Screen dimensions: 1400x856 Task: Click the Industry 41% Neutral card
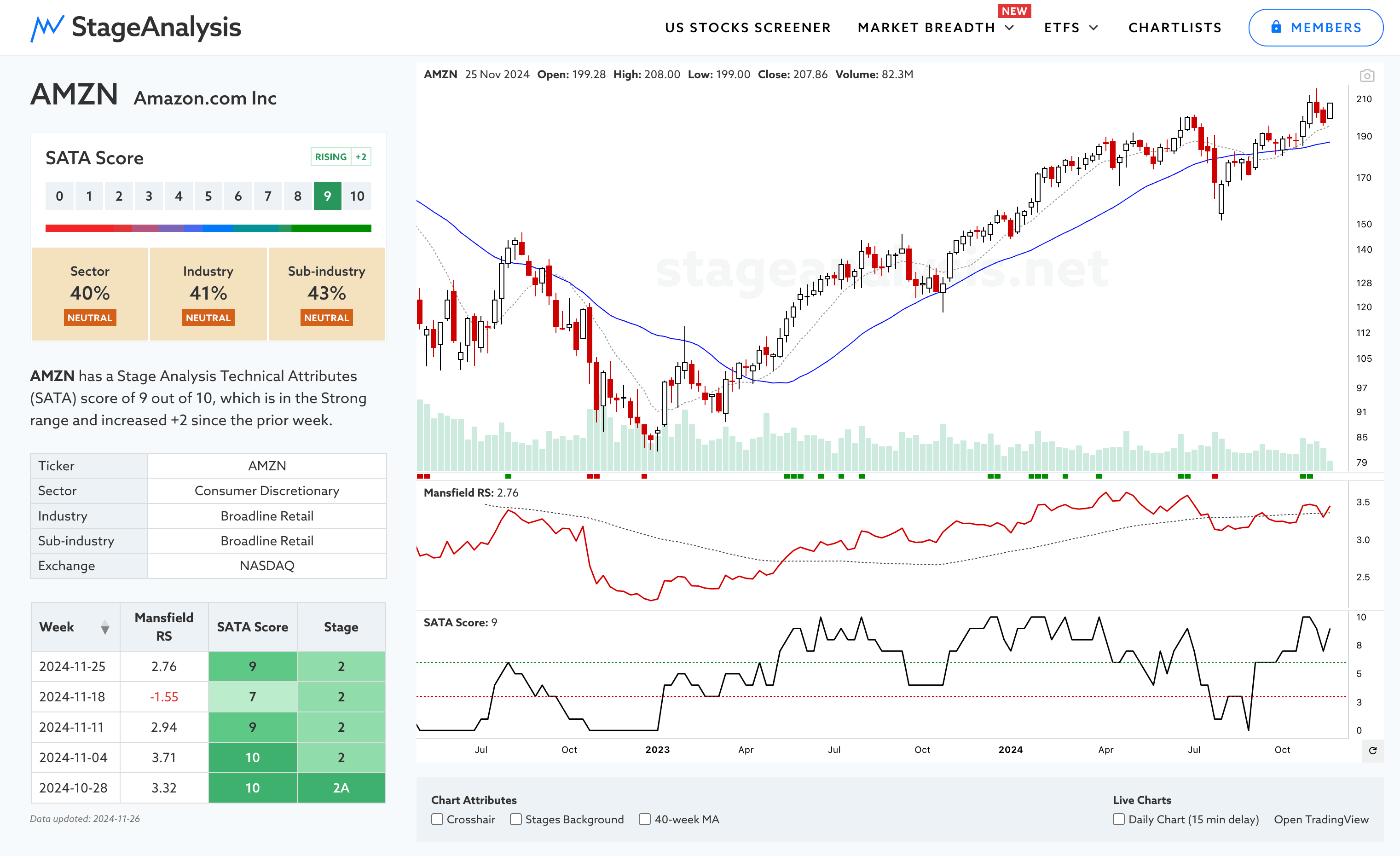[208, 294]
